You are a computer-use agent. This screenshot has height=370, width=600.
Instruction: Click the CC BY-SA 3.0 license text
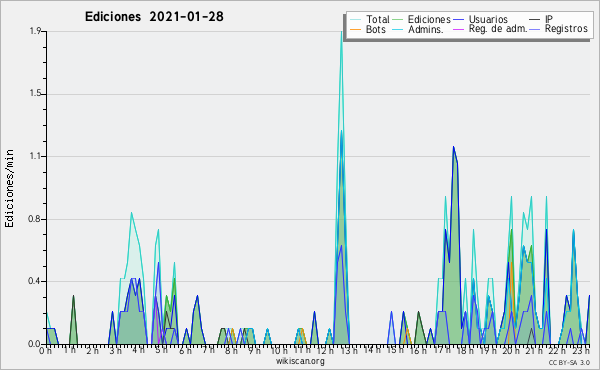point(569,362)
